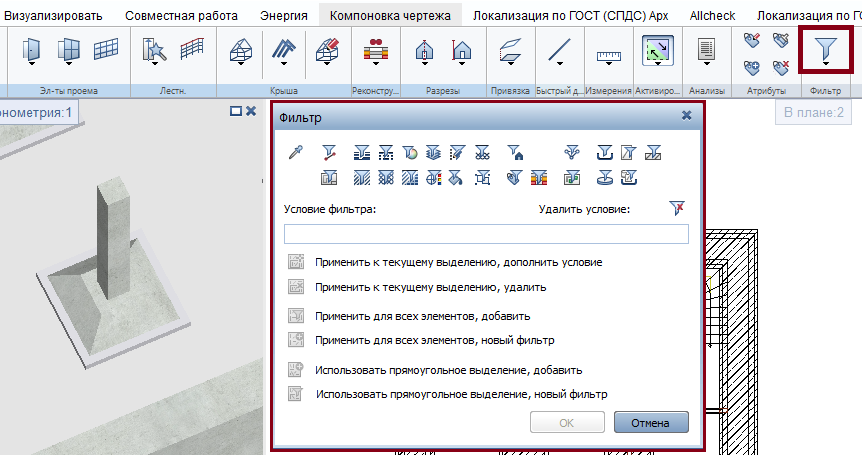Choose the filter by pen thickness icon

coord(362,152)
